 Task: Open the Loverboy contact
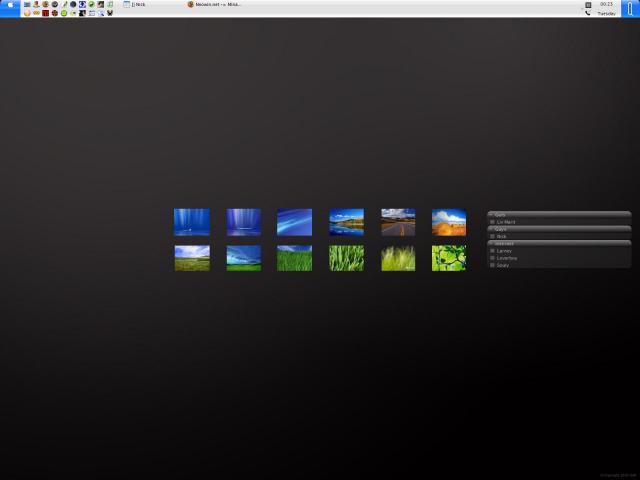pyautogui.click(x=507, y=258)
